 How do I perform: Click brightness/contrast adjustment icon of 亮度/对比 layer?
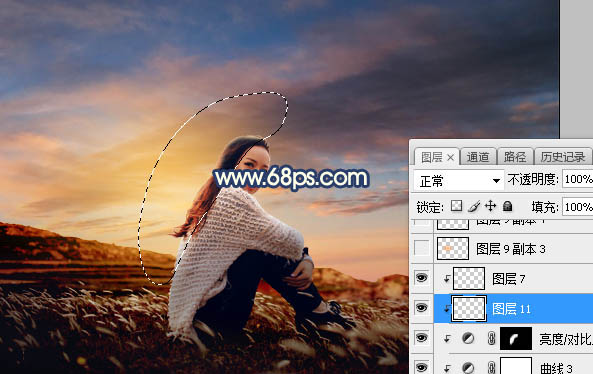[x=468, y=338]
